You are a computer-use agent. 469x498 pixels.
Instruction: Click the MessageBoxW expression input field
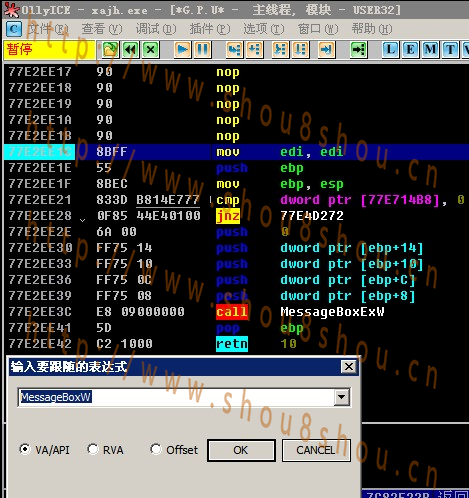point(176,397)
